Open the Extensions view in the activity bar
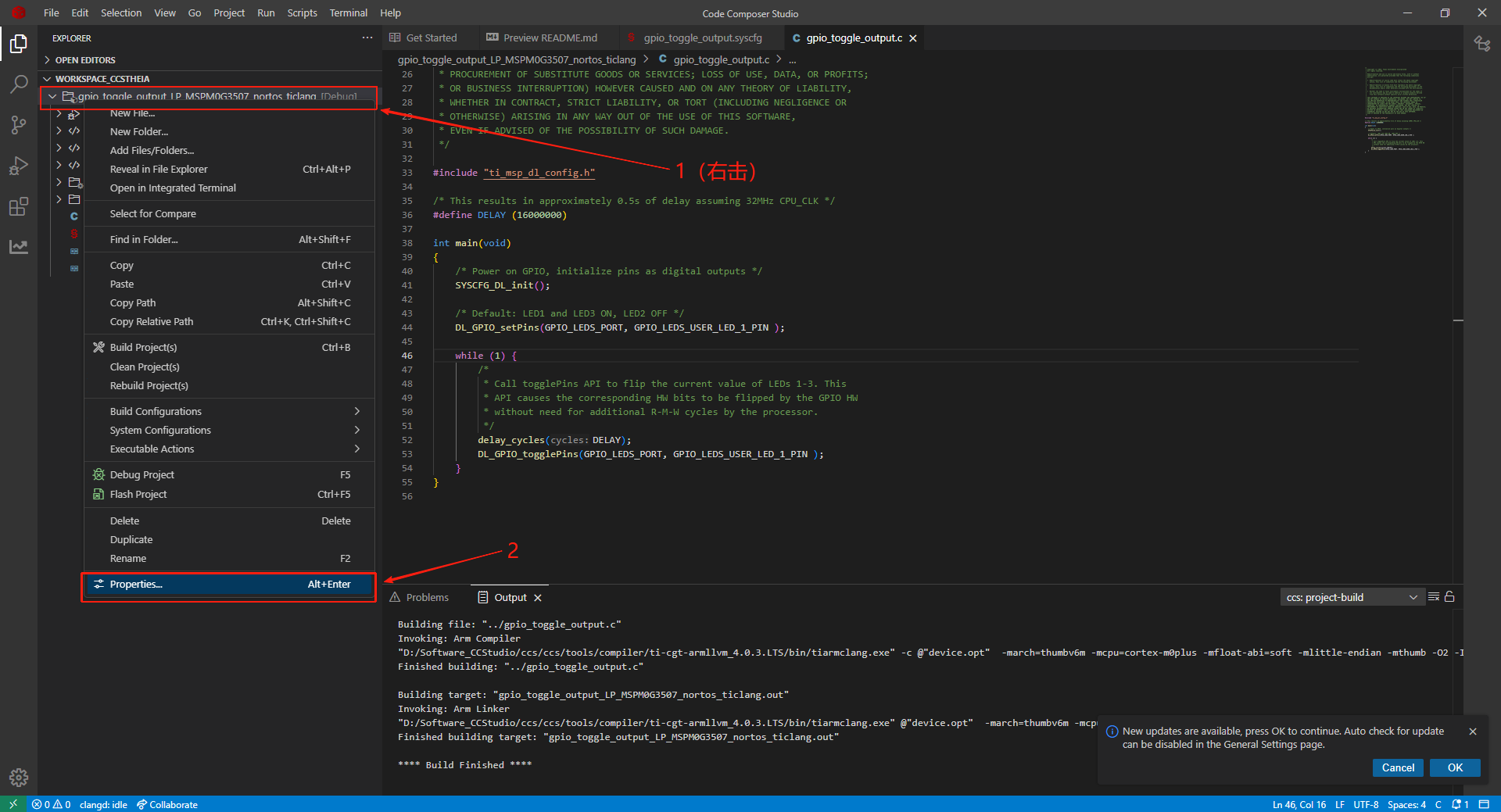The height and width of the screenshot is (812, 1501). click(19, 206)
